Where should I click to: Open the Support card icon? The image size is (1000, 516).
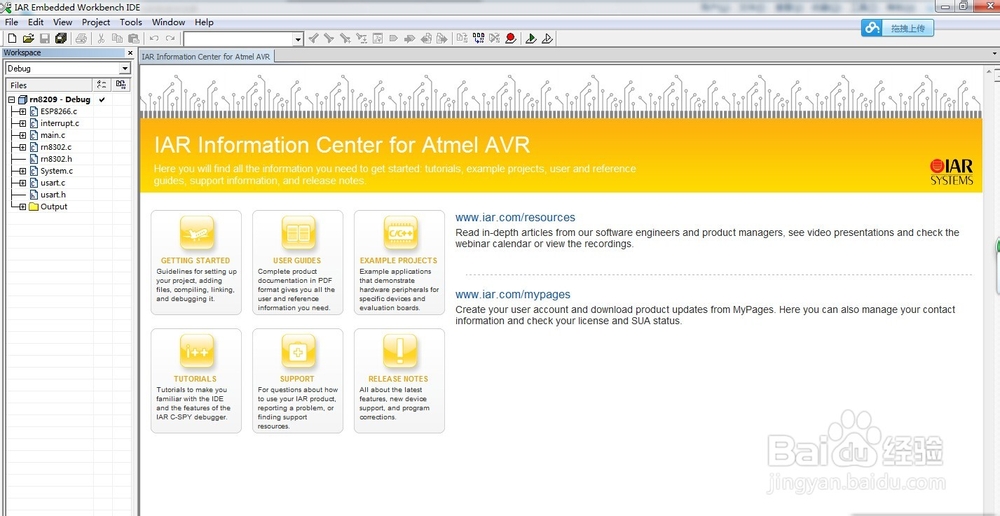pos(298,351)
